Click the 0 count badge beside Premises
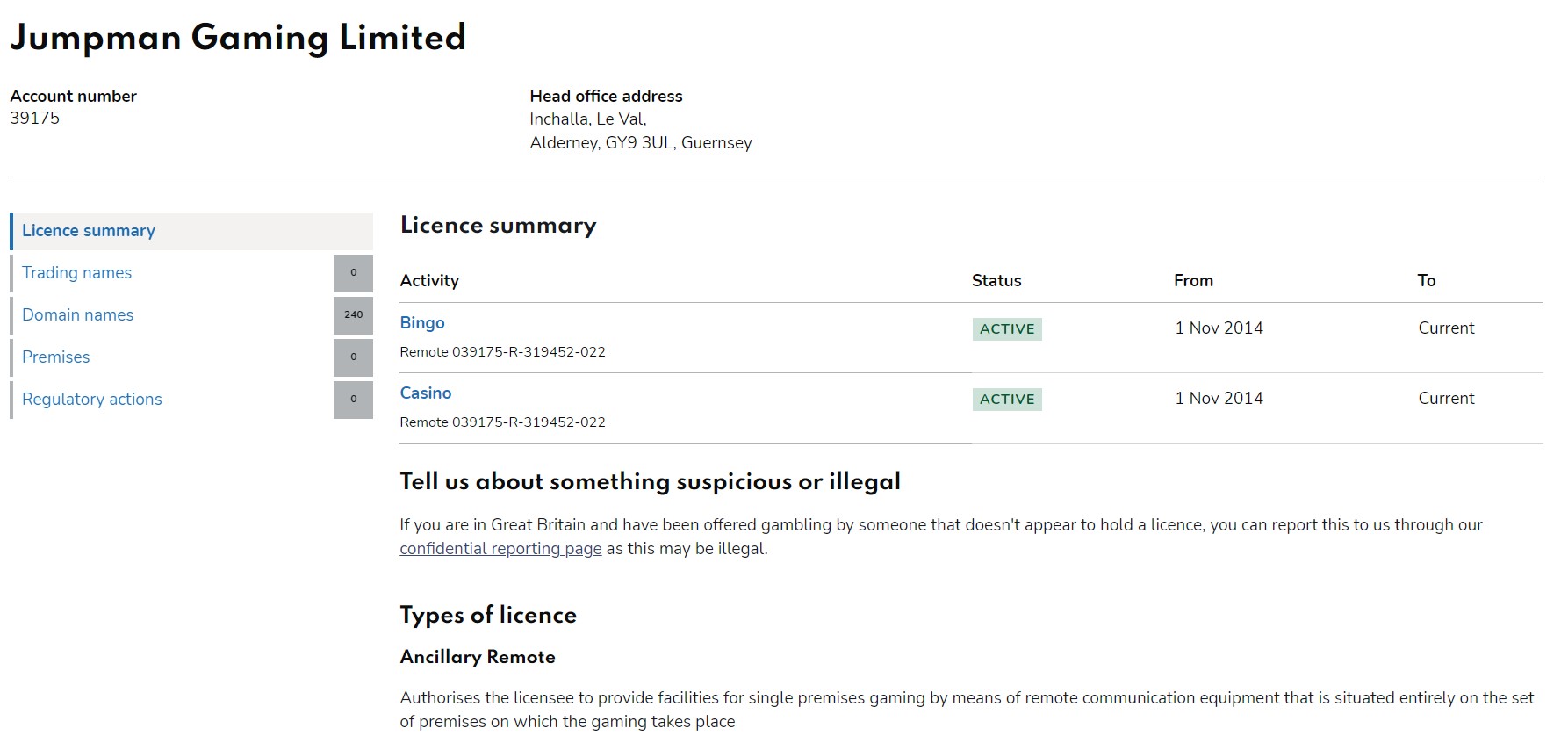Image resolution: width=1568 pixels, height=750 pixels. [353, 357]
